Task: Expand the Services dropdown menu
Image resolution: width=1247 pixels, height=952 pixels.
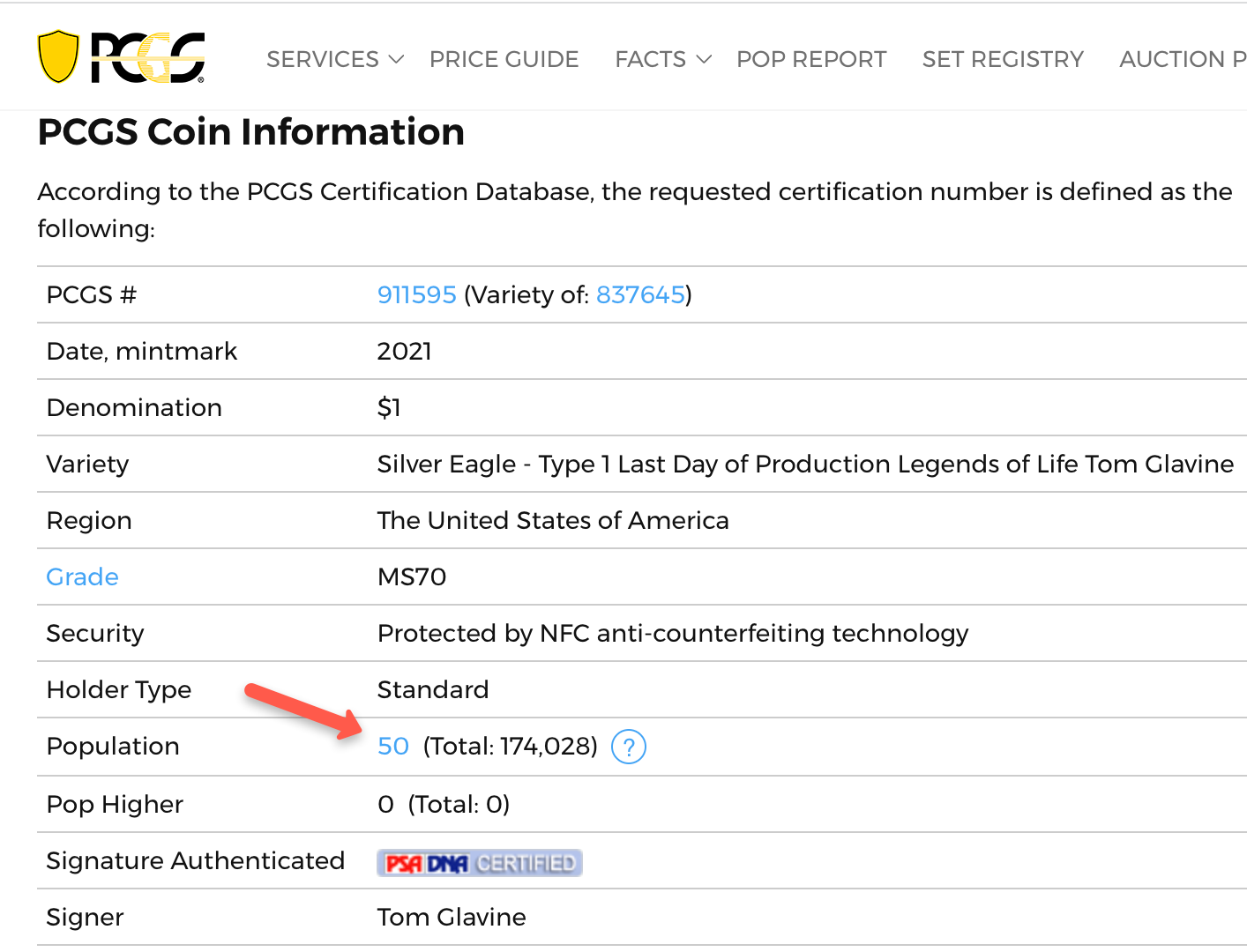Action: 334,59
